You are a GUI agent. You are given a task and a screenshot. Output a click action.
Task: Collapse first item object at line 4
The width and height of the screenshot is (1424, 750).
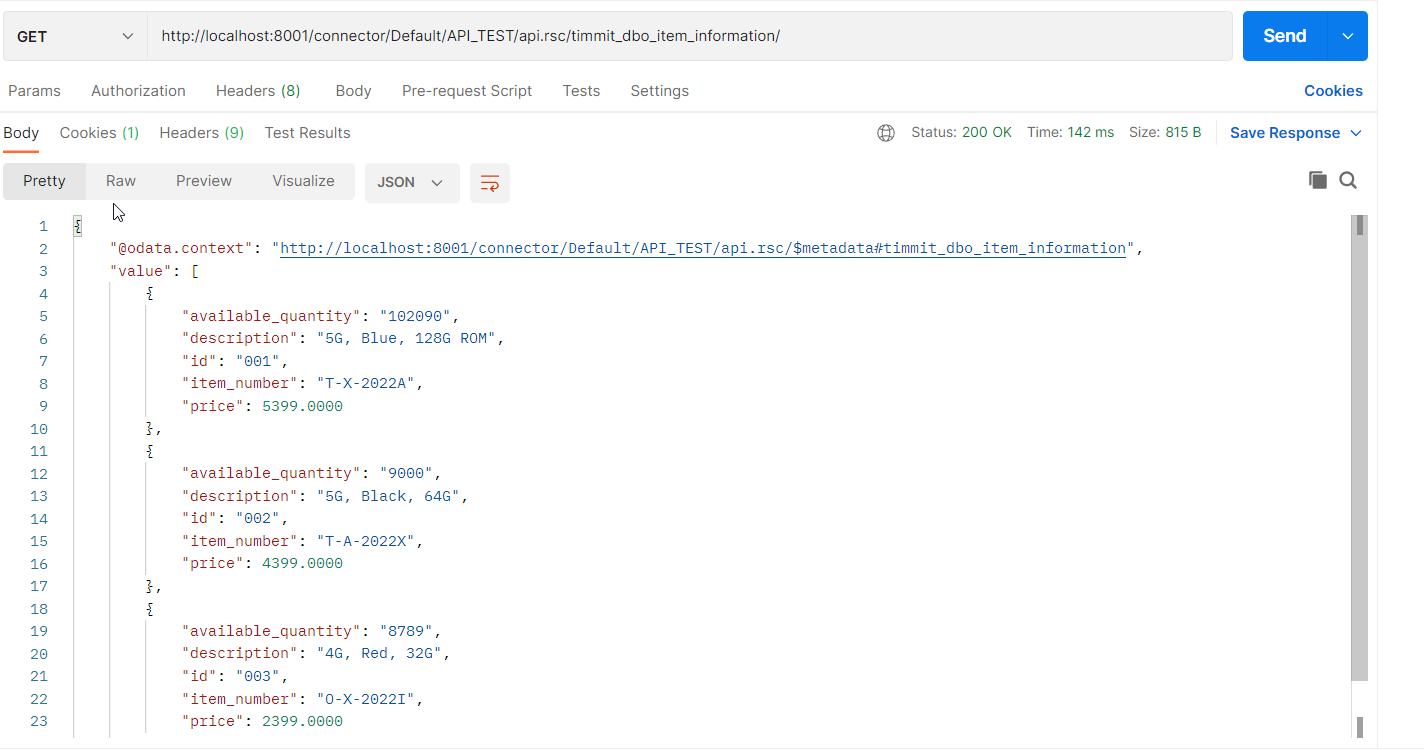(x=149, y=294)
